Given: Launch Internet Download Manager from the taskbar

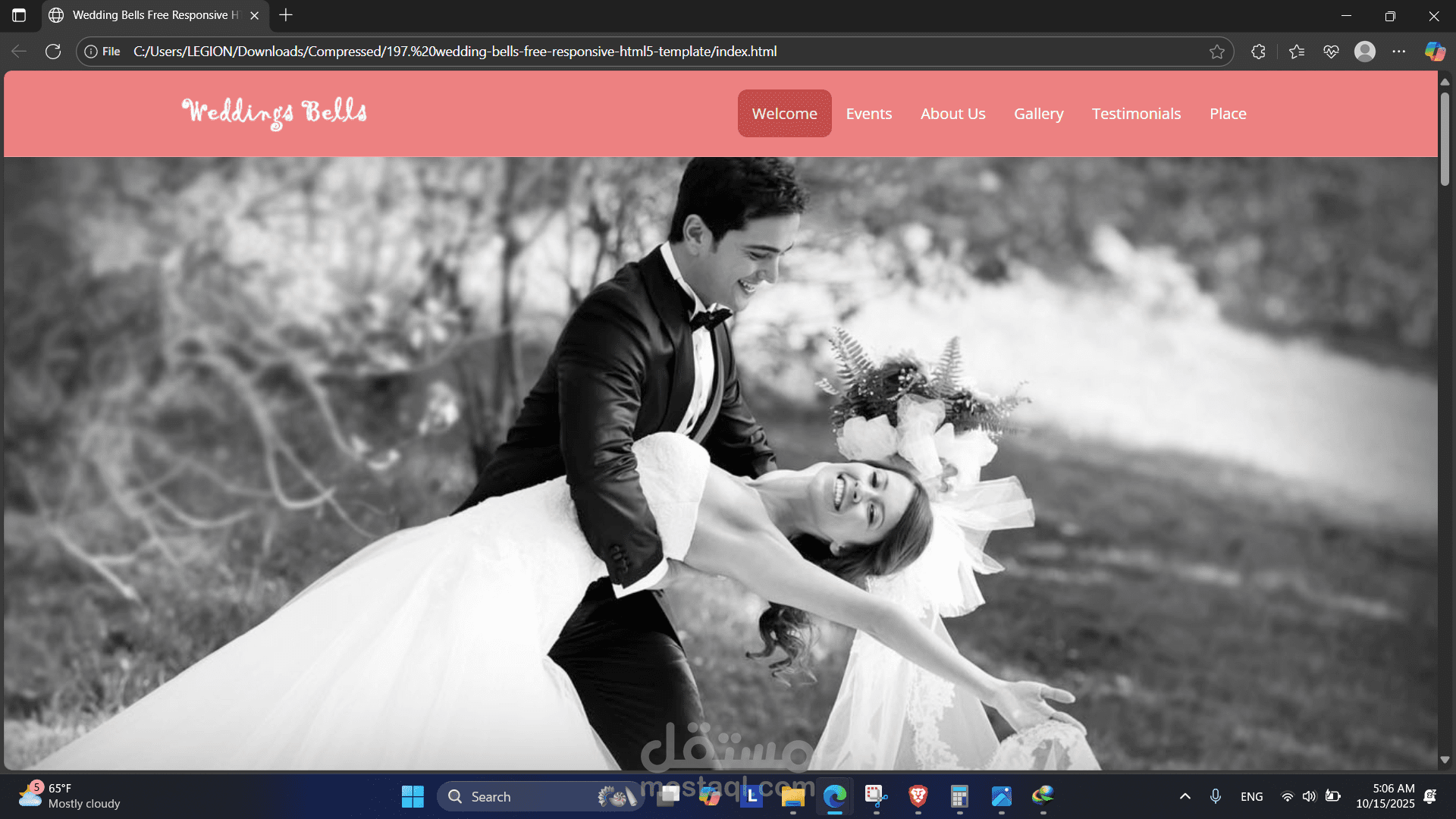Looking at the screenshot, I should [1043, 796].
